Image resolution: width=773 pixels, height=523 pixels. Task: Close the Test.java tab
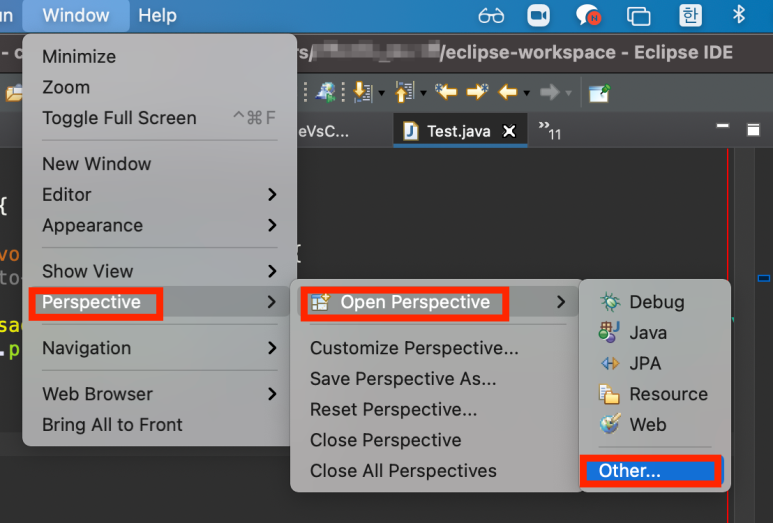click(x=509, y=131)
